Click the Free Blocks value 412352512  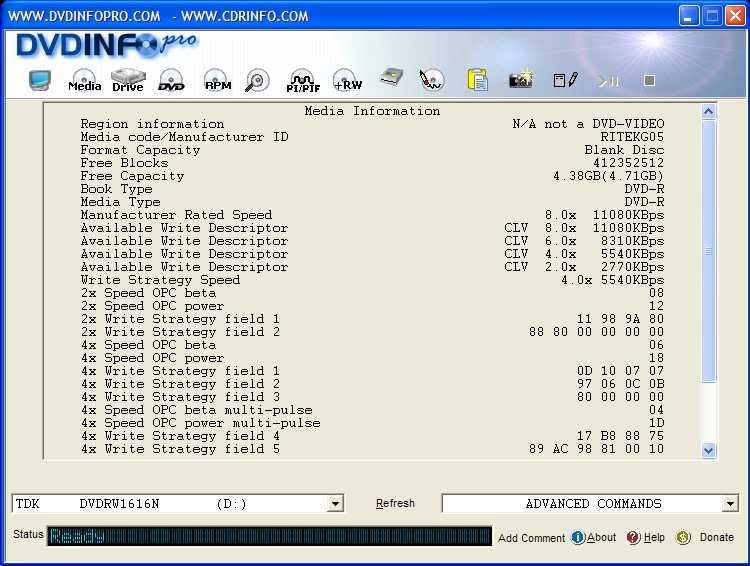(628, 163)
